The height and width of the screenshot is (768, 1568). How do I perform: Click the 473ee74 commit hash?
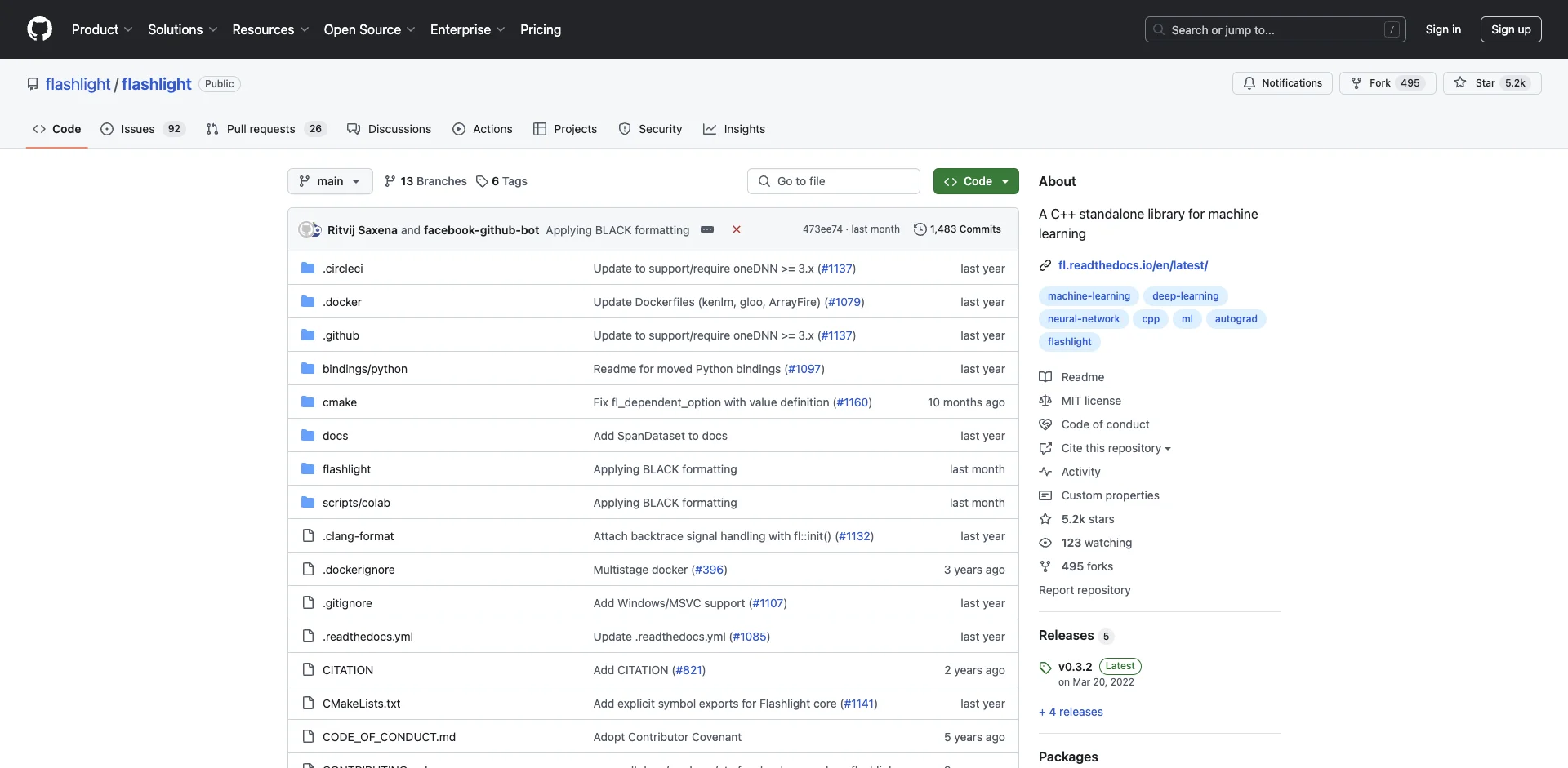click(x=822, y=230)
